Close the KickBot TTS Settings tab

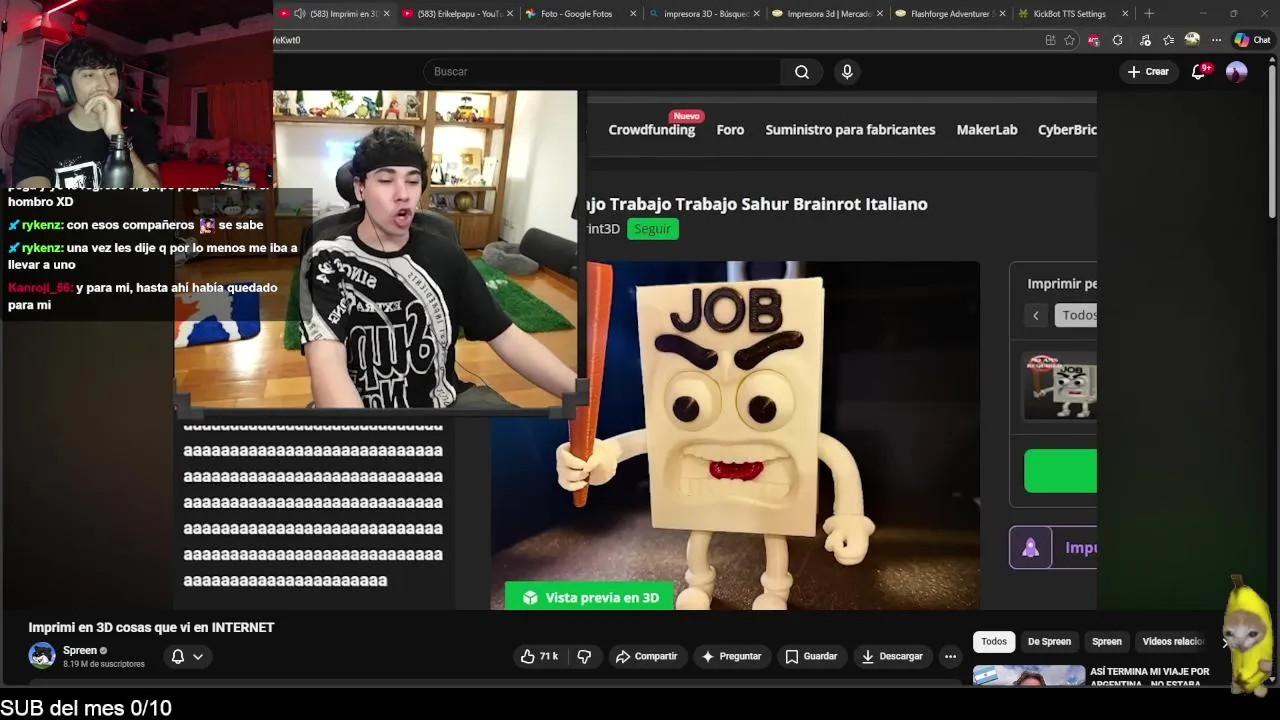[1125, 14]
